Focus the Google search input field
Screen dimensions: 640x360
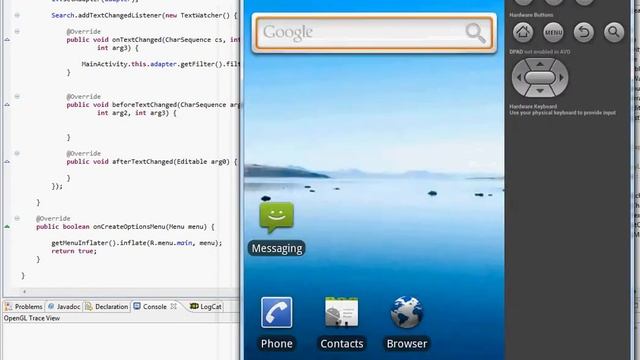tap(374, 33)
